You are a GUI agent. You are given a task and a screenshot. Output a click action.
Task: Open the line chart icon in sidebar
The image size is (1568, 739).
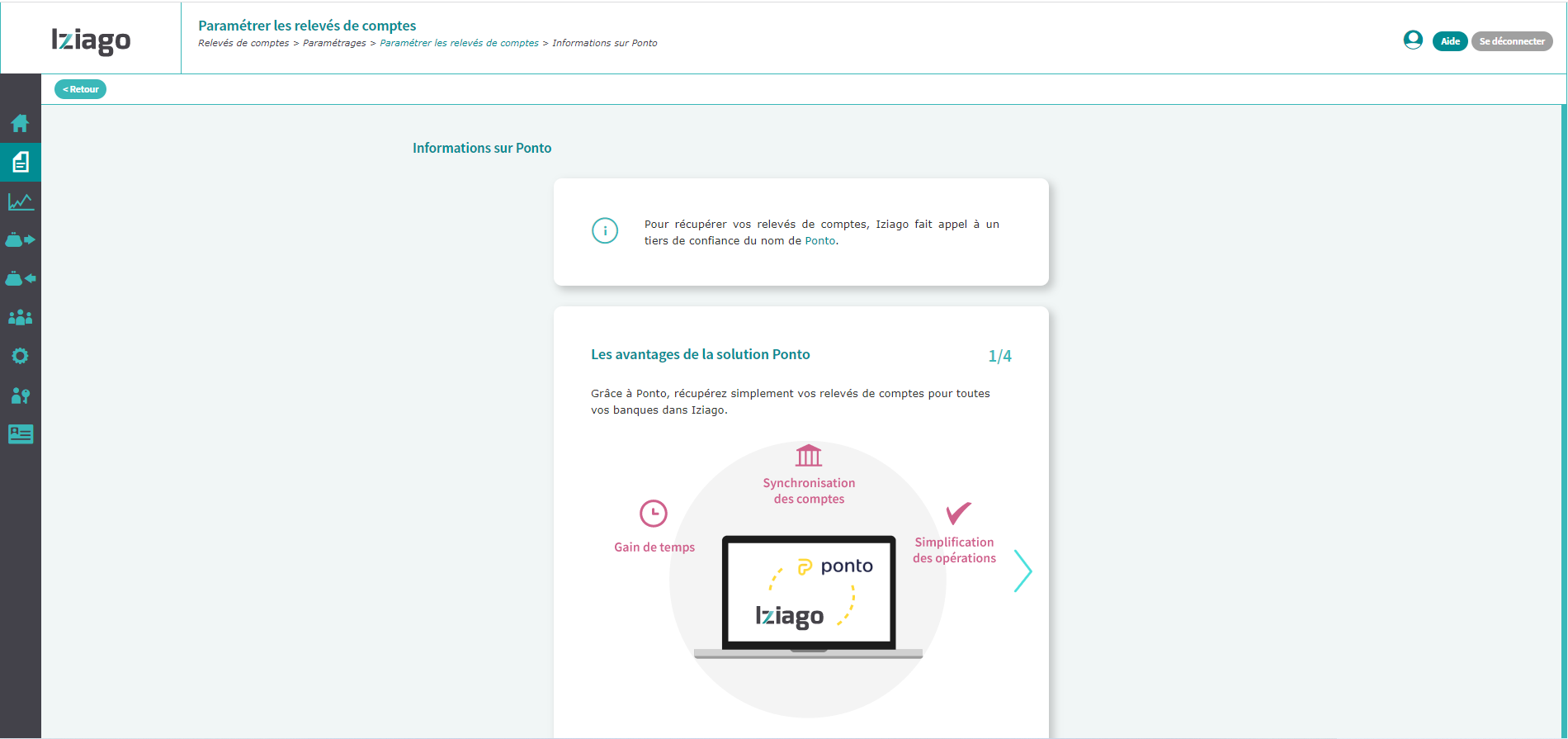click(20, 201)
